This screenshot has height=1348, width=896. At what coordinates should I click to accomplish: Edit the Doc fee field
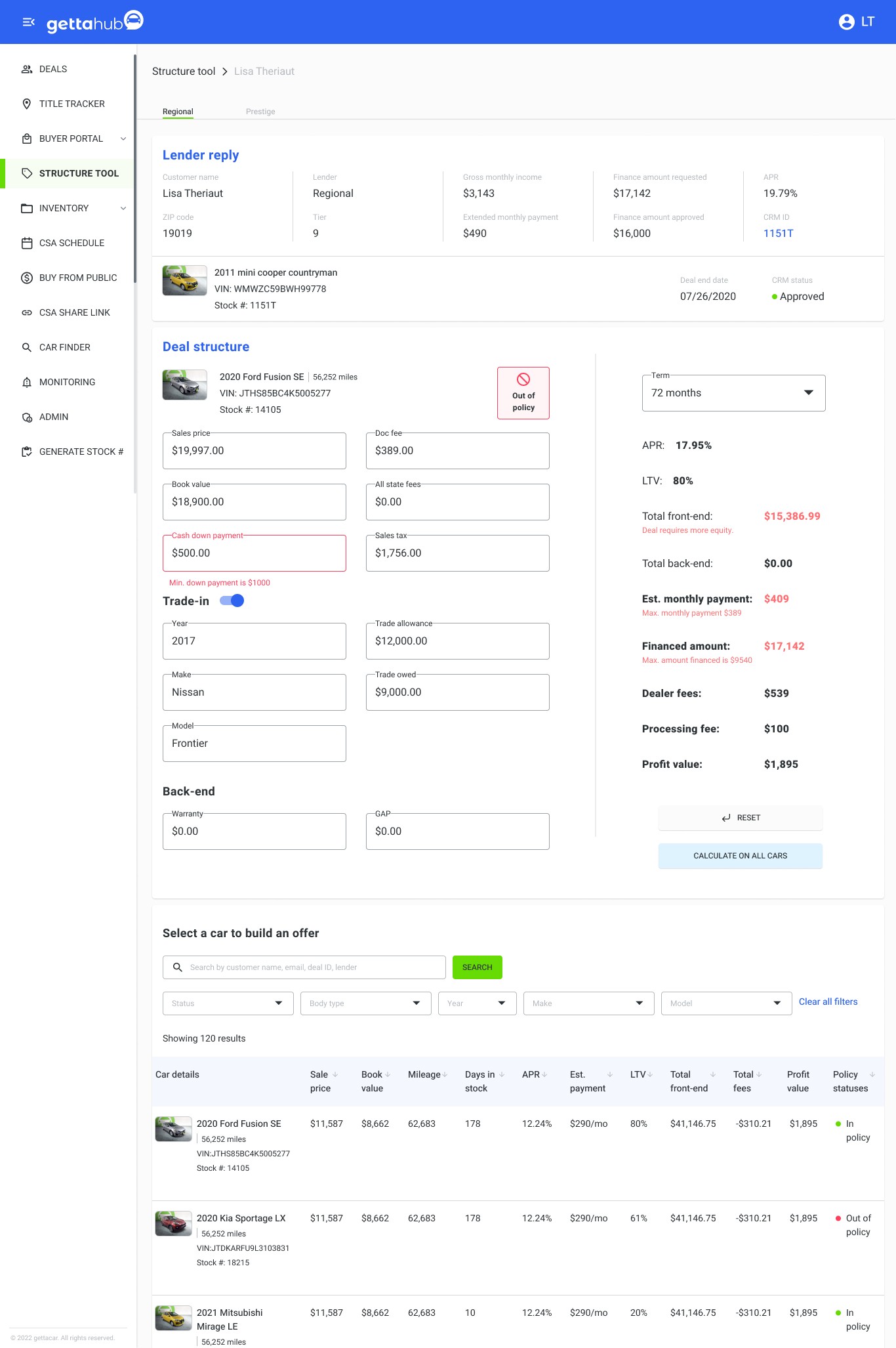click(458, 451)
